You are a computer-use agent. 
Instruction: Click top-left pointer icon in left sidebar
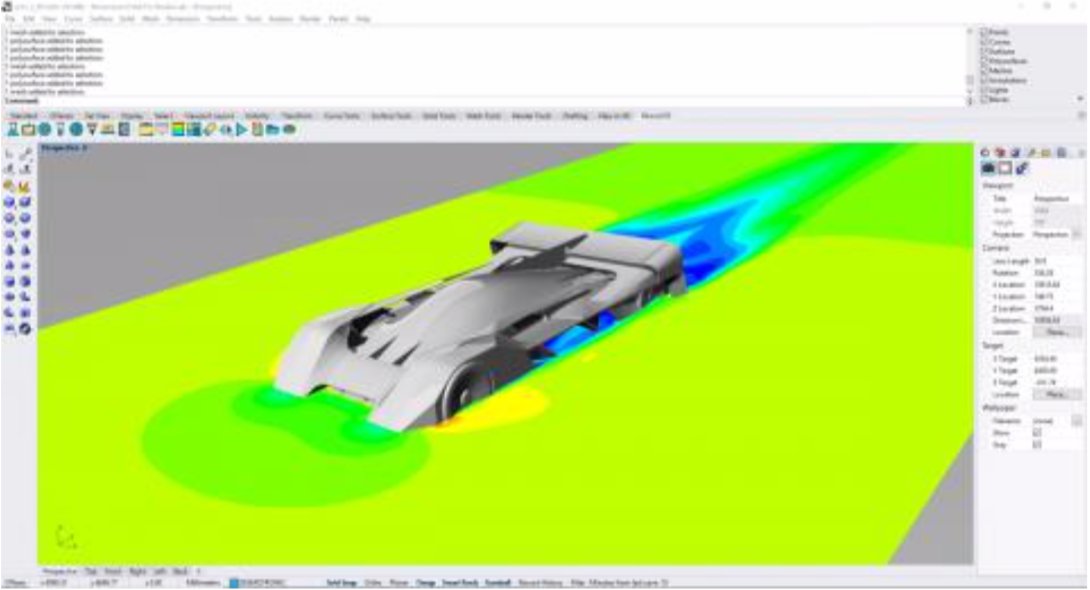(x=10, y=153)
